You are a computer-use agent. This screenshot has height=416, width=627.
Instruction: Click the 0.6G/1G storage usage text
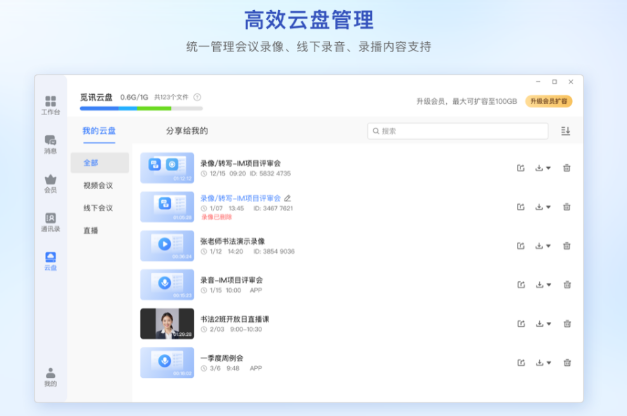click(x=134, y=97)
